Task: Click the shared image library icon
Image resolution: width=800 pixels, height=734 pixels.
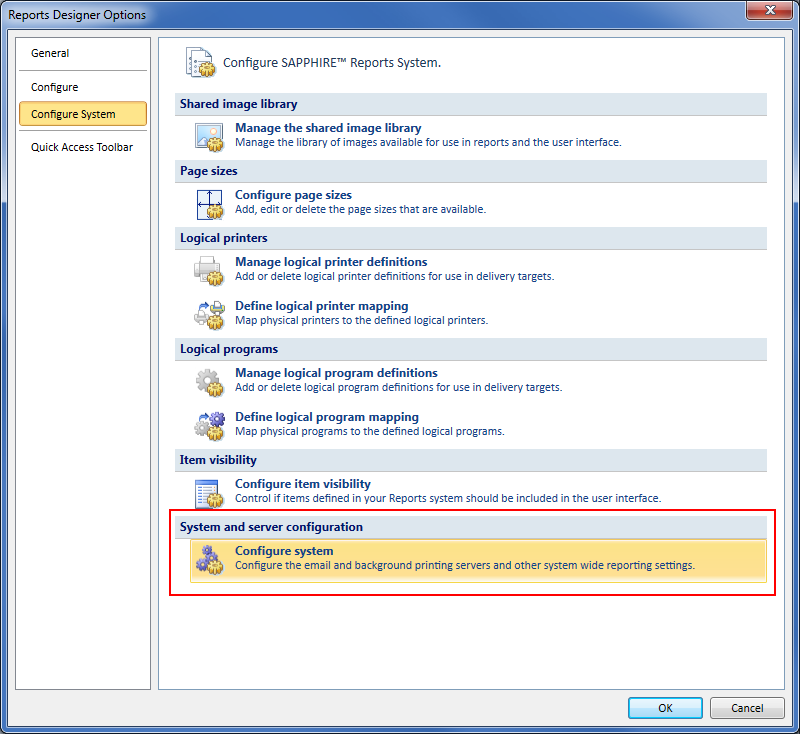Action: (209, 137)
